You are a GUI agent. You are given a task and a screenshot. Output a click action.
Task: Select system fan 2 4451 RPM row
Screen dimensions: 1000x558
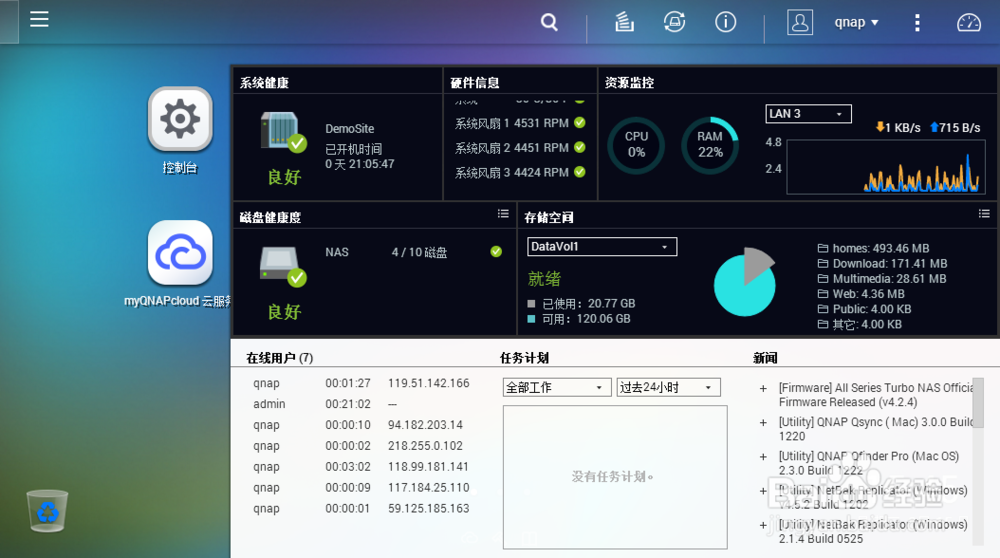[520, 148]
